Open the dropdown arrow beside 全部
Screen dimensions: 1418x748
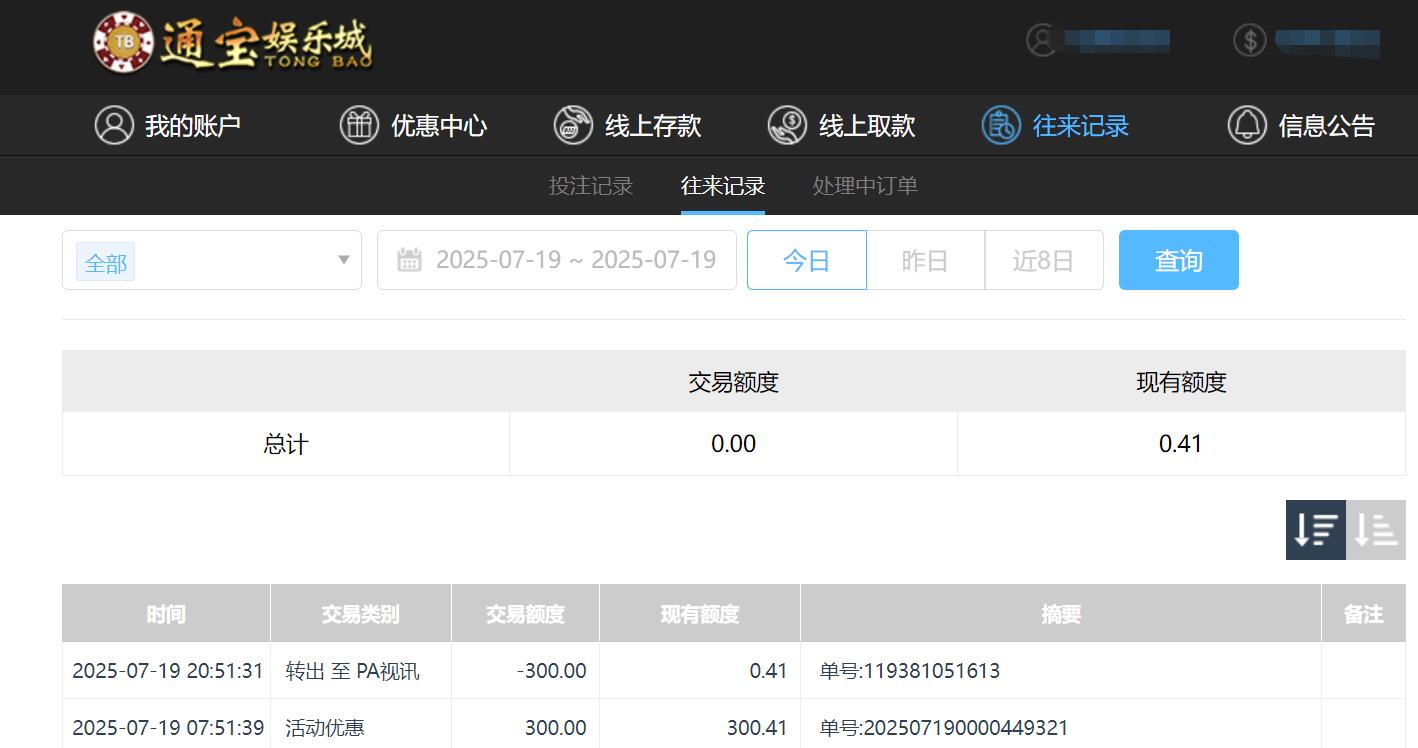(344, 261)
